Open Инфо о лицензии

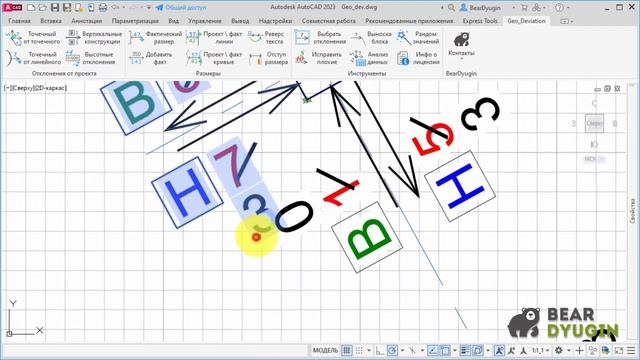click(x=418, y=58)
